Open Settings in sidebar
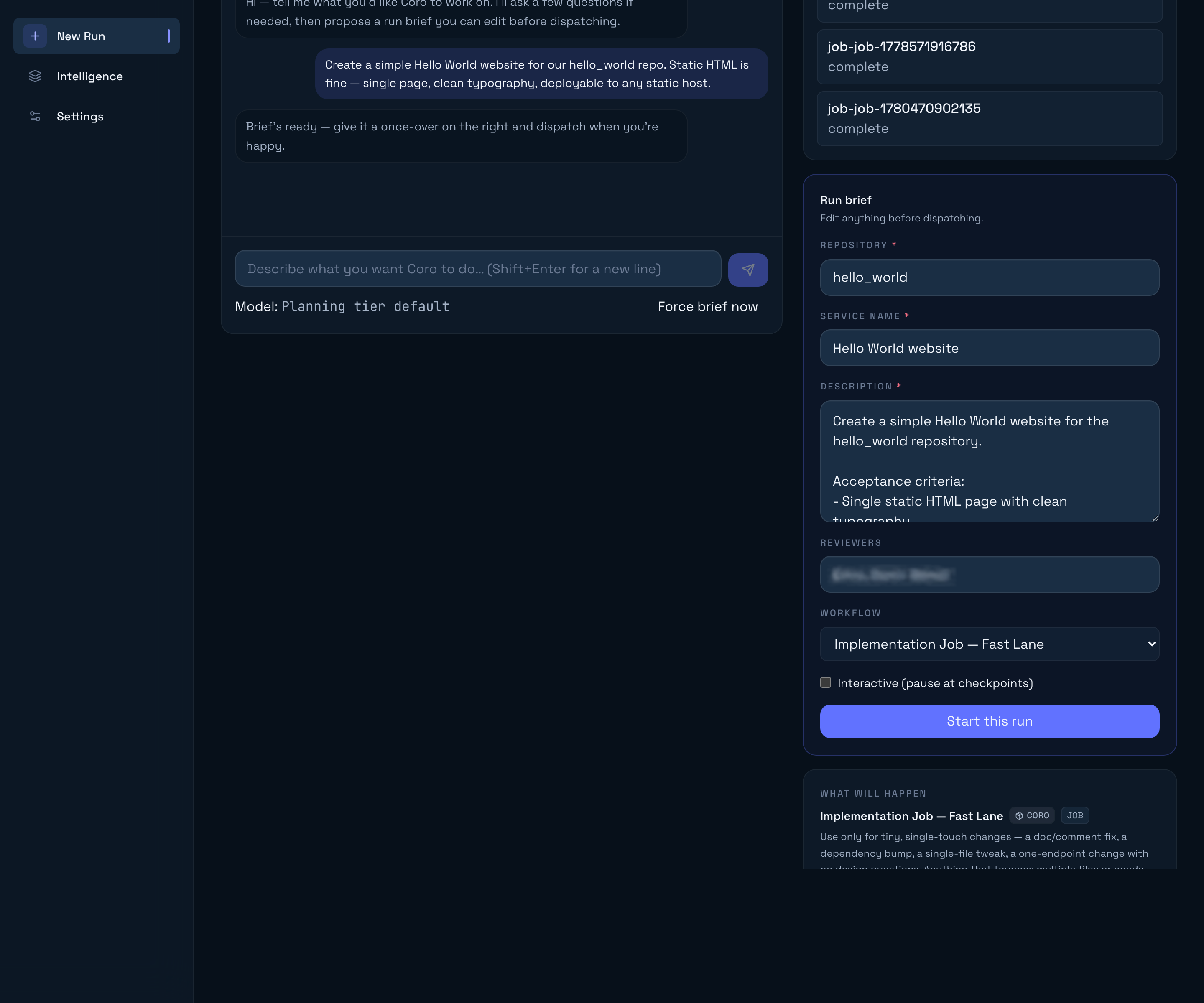 (x=96, y=116)
